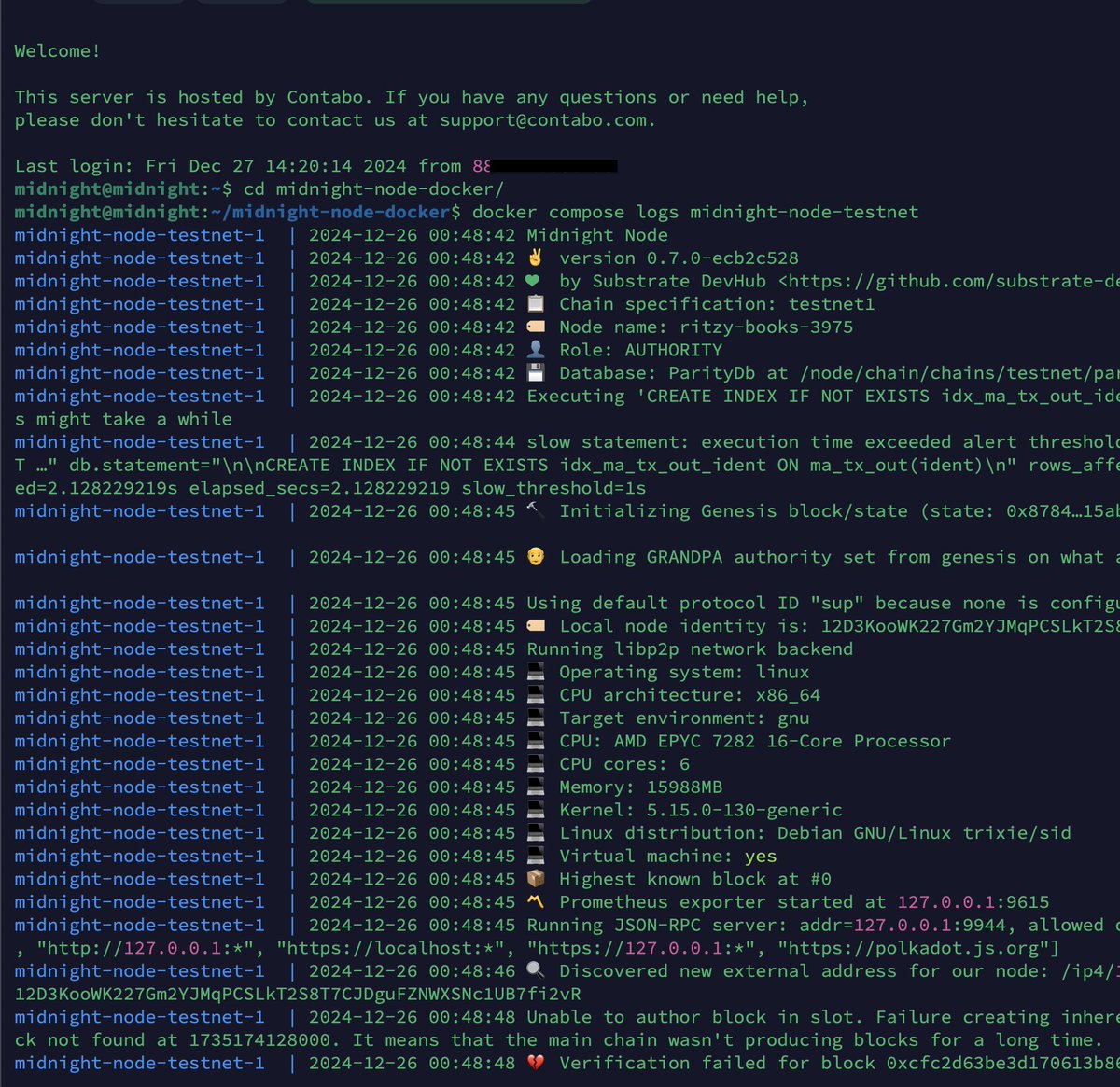Screen dimensions: 1120x1087
Task: Click the laptop emoji before Linux distribution
Action: click(535, 833)
